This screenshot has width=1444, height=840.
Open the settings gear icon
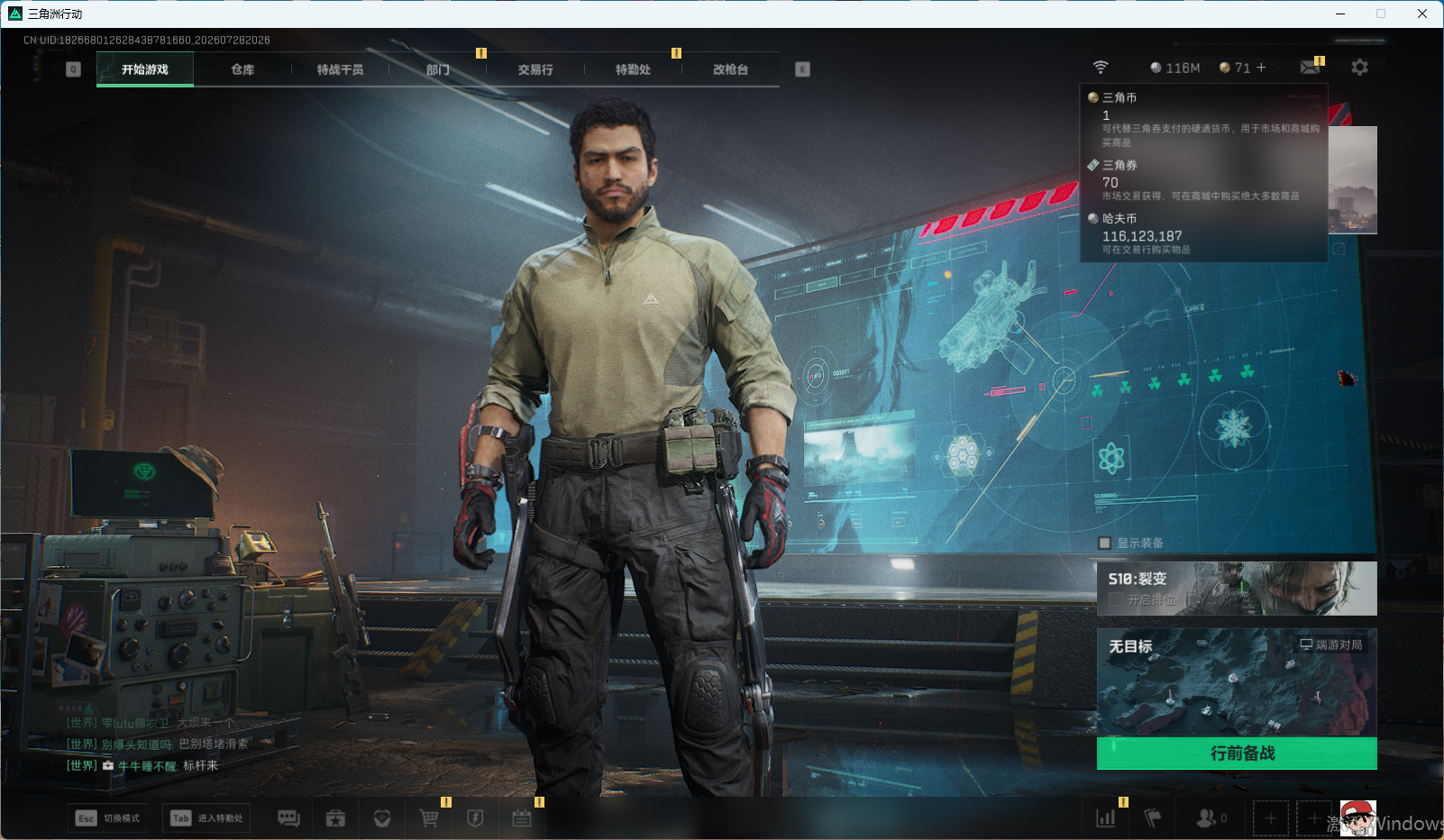coord(1359,68)
